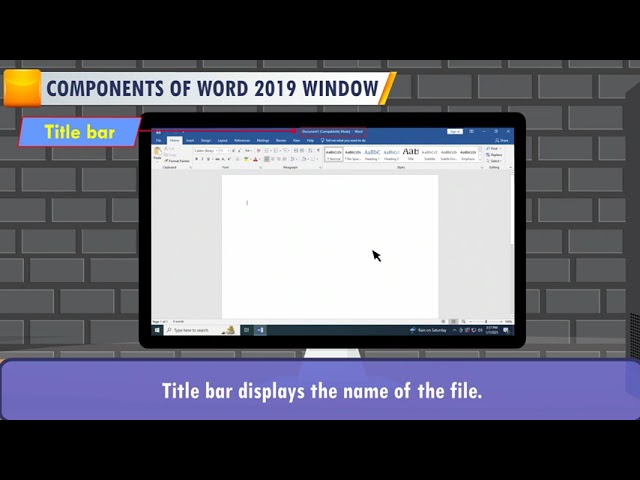Screen dimensions: 640x480
Task: Click the Share button
Action: [502, 140]
